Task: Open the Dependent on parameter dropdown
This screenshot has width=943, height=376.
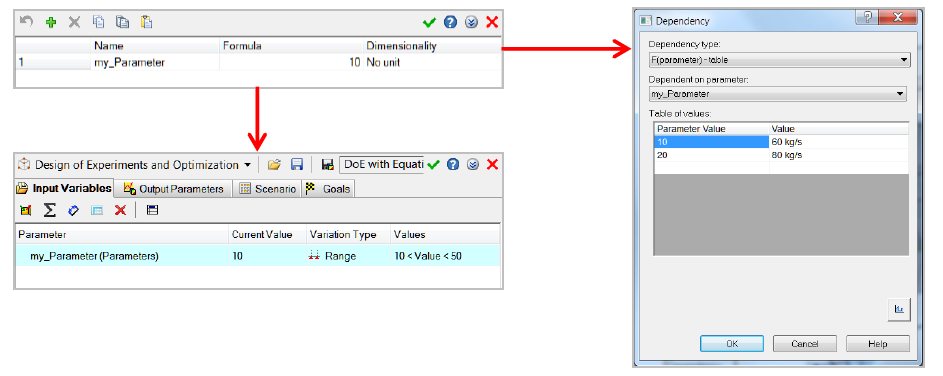Action: (778, 94)
